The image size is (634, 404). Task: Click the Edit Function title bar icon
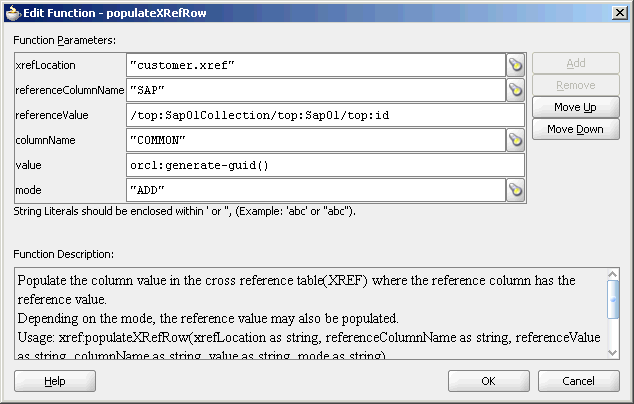click(x=13, y=13)
